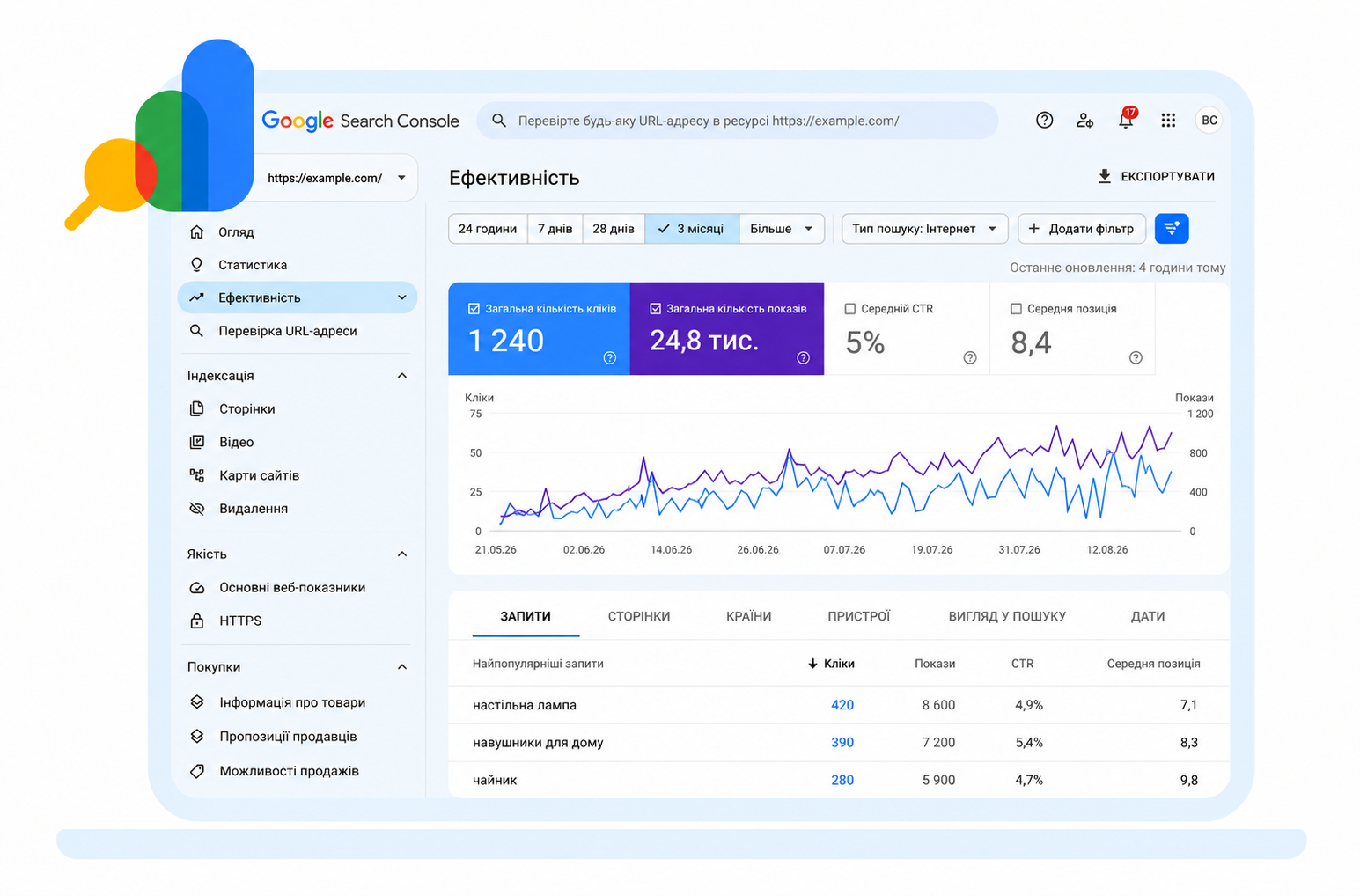Click the crossed-eye icon next to Видалення
This screenshot has width=1360, height=896.
click(x=197, y=509)
